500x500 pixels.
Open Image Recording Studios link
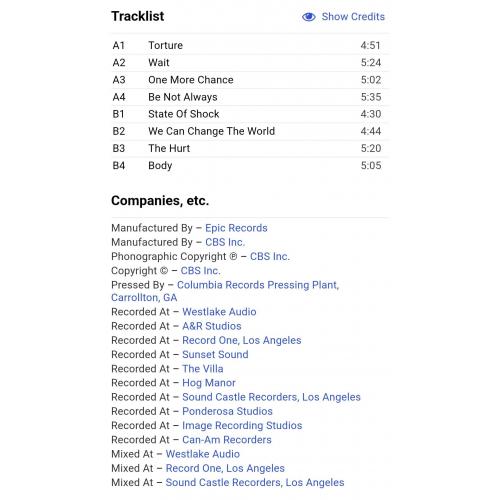(x=242, y=426)
